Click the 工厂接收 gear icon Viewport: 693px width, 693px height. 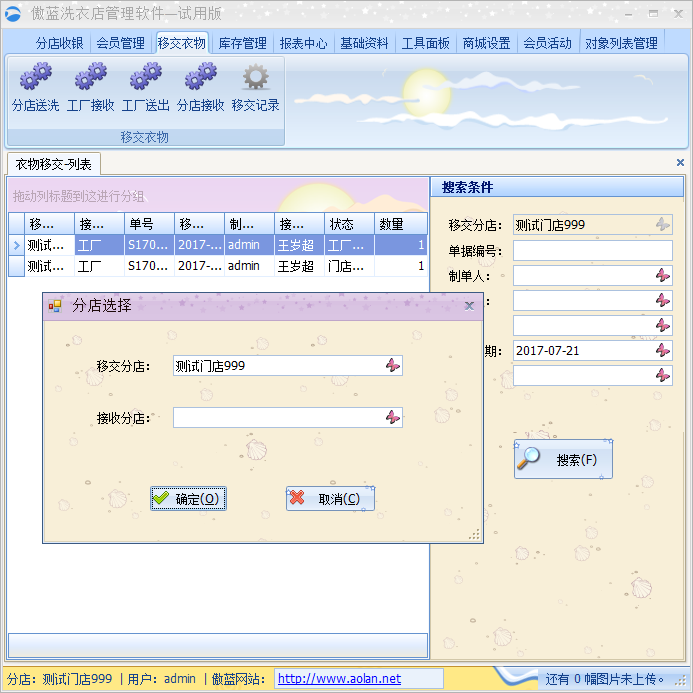tap(91, 77)
